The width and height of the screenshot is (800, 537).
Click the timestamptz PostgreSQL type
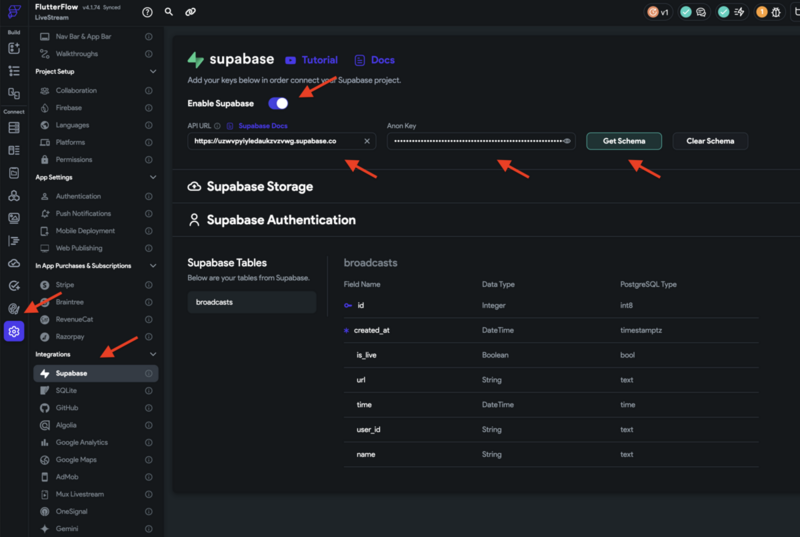click(641, 330)
